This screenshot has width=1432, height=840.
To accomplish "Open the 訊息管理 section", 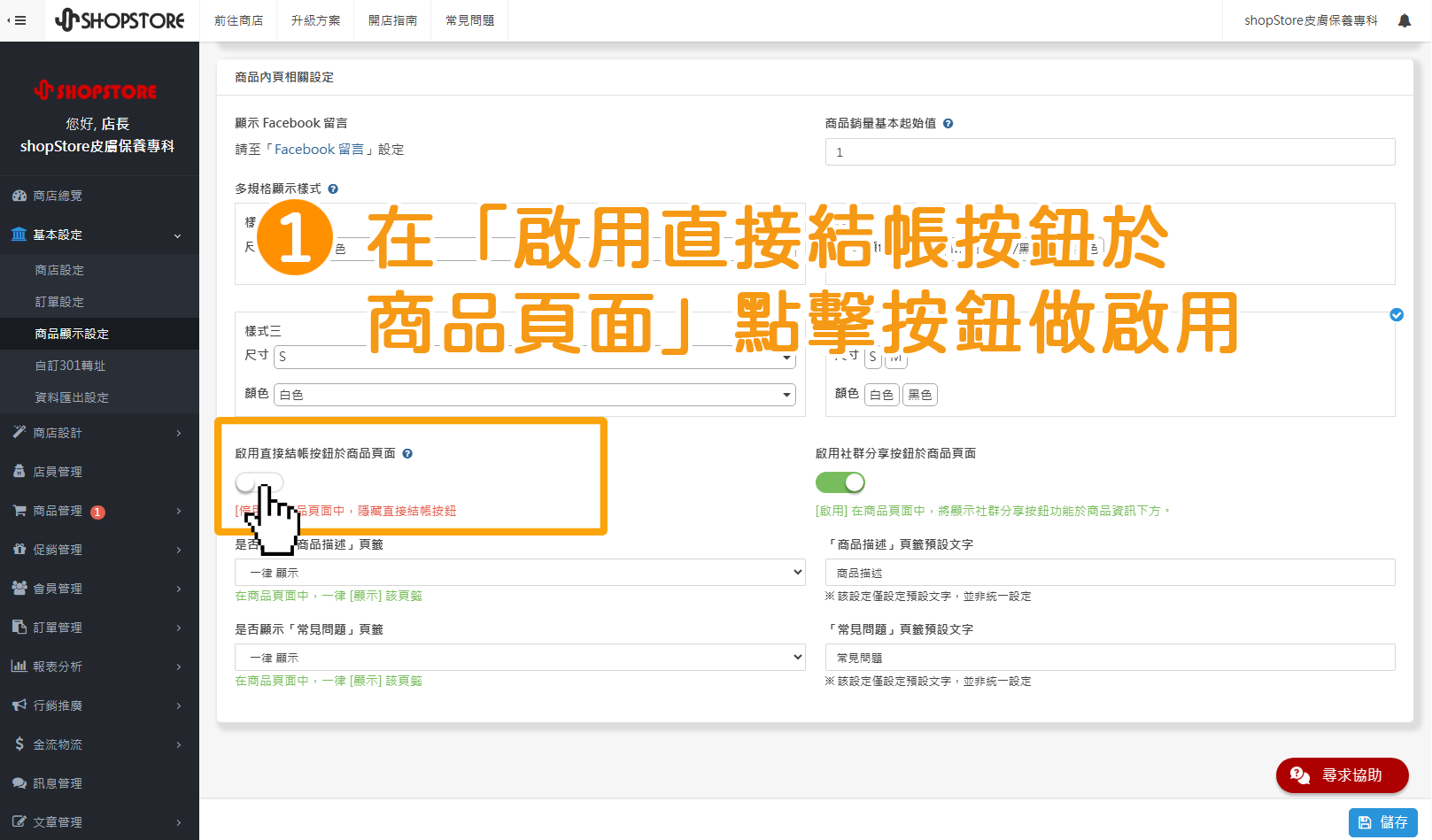I will pos(57,782).
